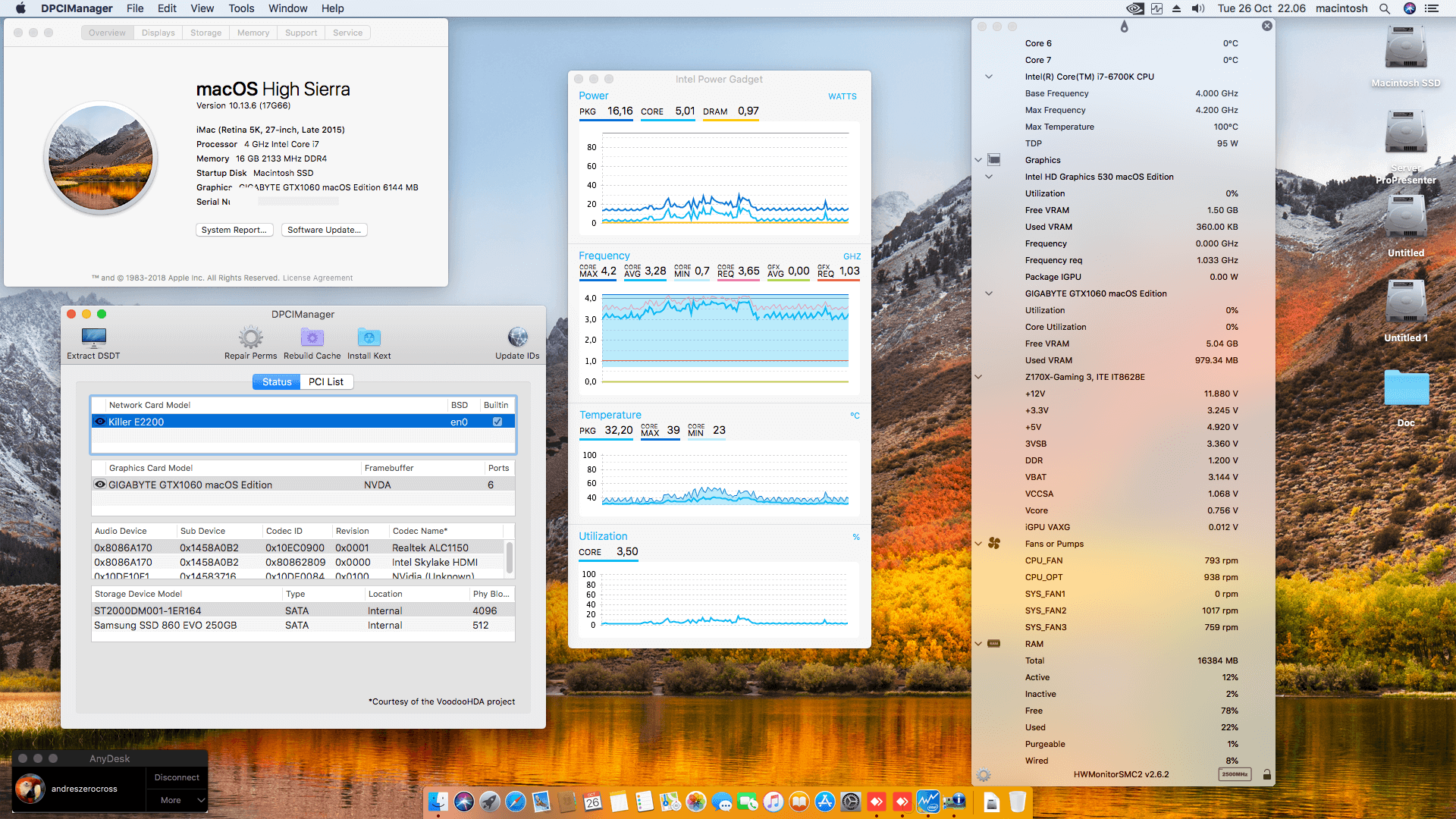The width and height of the screenshot is (1456, 819).
Task: Open the File menu
Action: pos(135,8)
